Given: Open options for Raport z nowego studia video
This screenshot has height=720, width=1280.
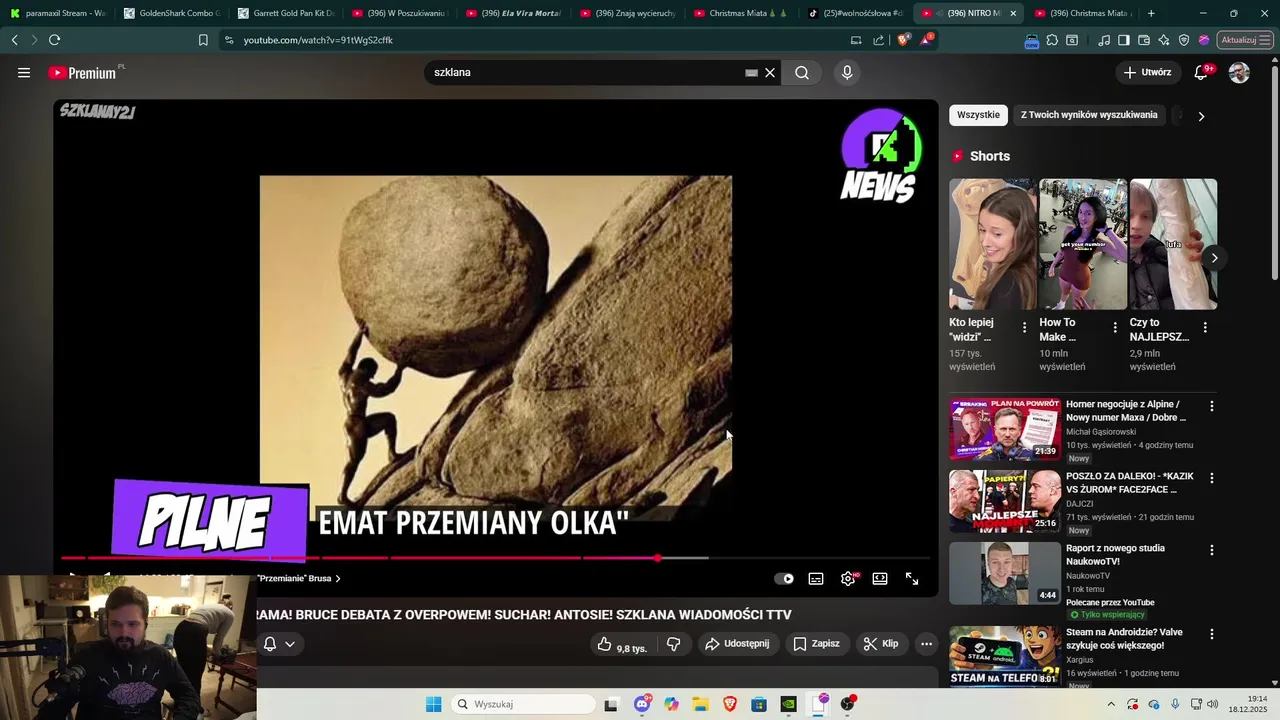Looking at the screenshot, I should 1212,550.
